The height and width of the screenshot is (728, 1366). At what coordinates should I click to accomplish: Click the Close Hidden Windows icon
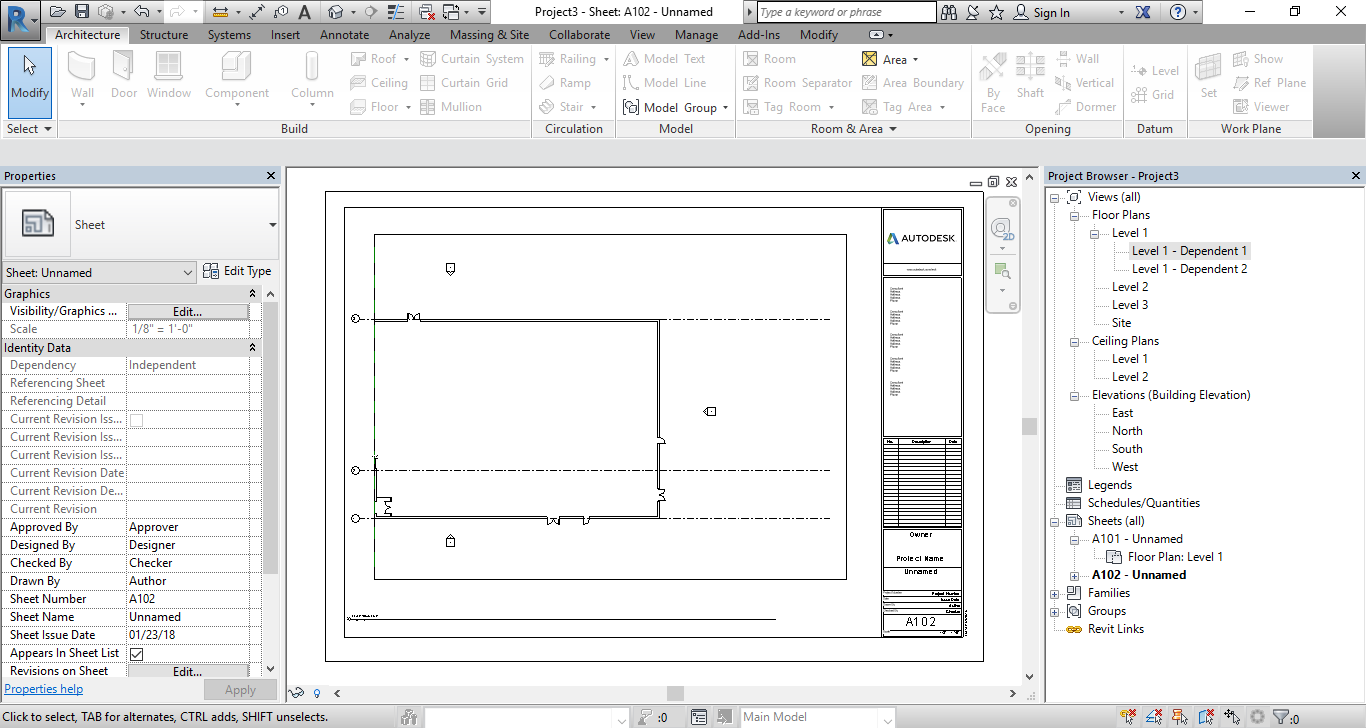(x=427, y=12)
